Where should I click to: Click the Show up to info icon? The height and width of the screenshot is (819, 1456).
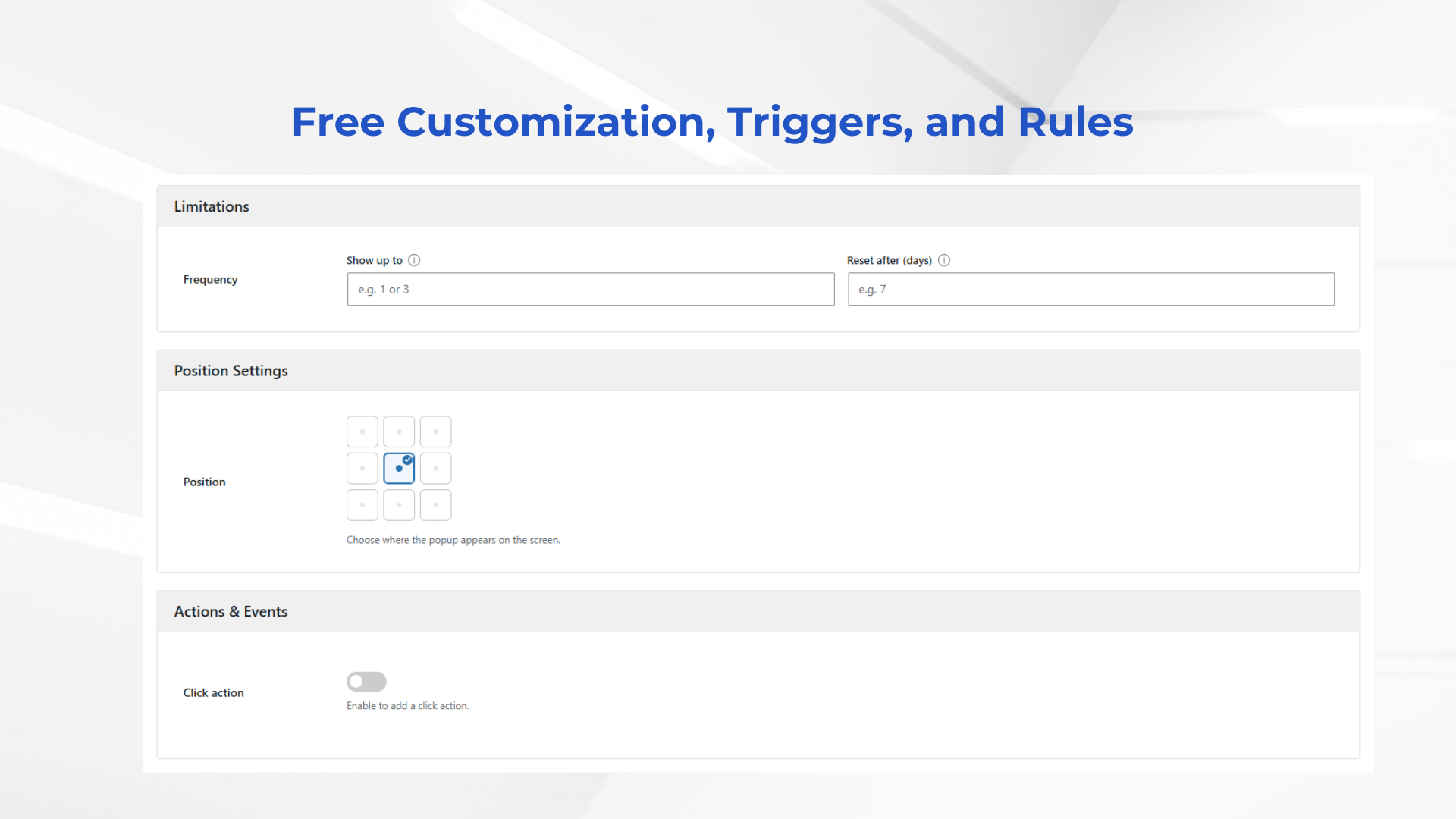(x=414, y=260)
